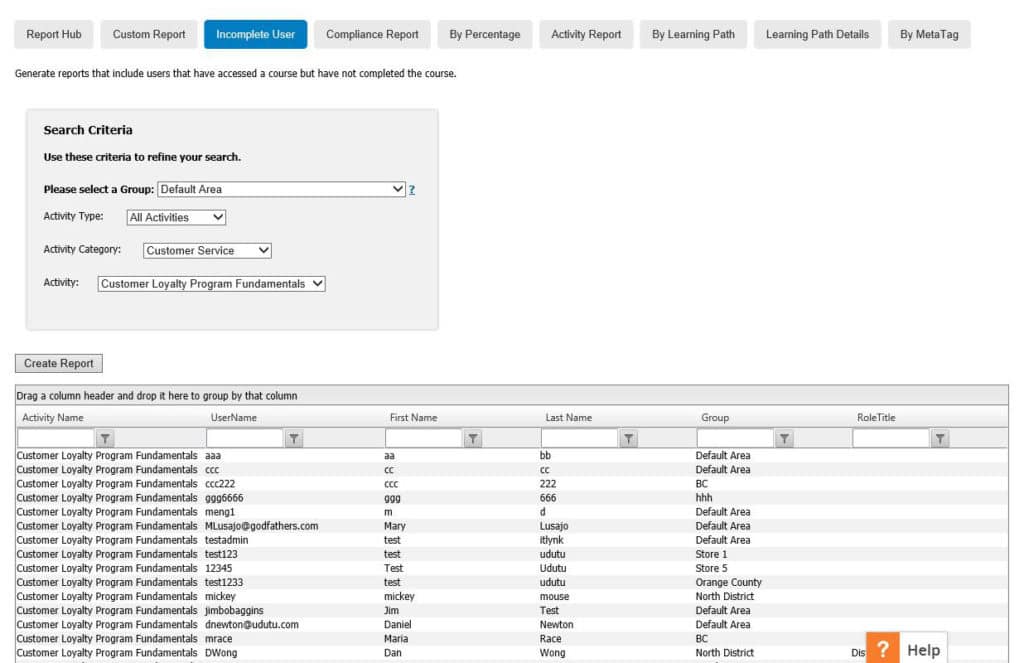The width and height of the screenshot is (1024, 663).
Task: Click the filter icon for First Name column
Action: tap(473, 438)
